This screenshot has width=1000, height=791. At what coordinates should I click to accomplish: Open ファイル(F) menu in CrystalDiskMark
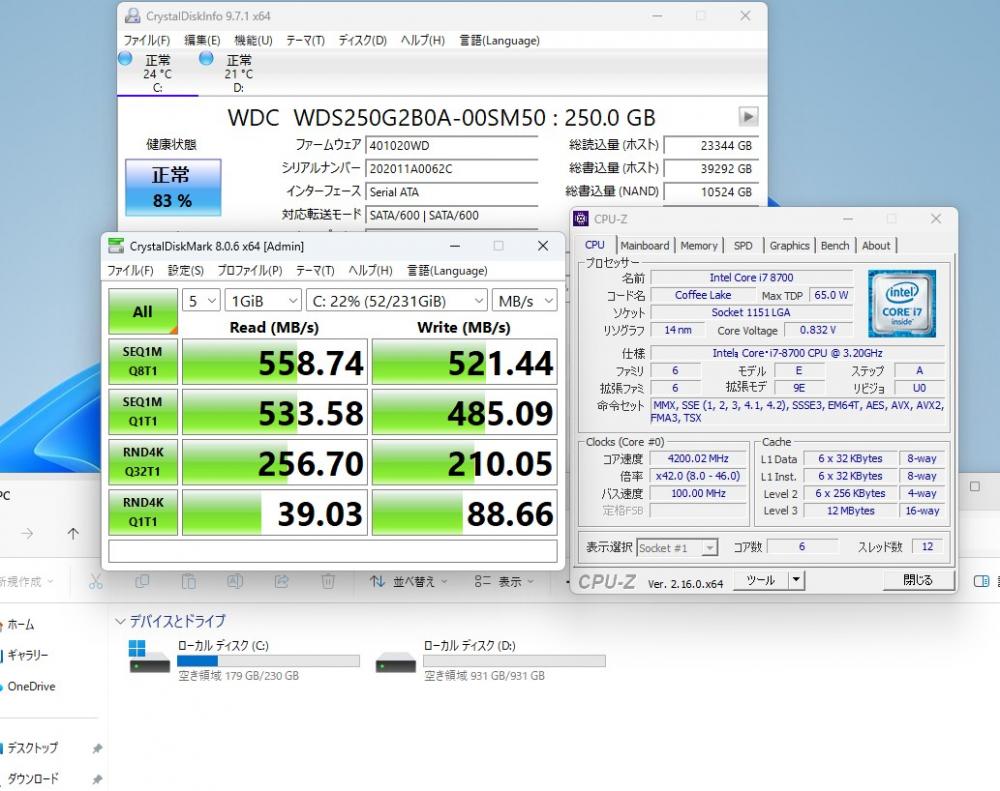click(130, 270)
